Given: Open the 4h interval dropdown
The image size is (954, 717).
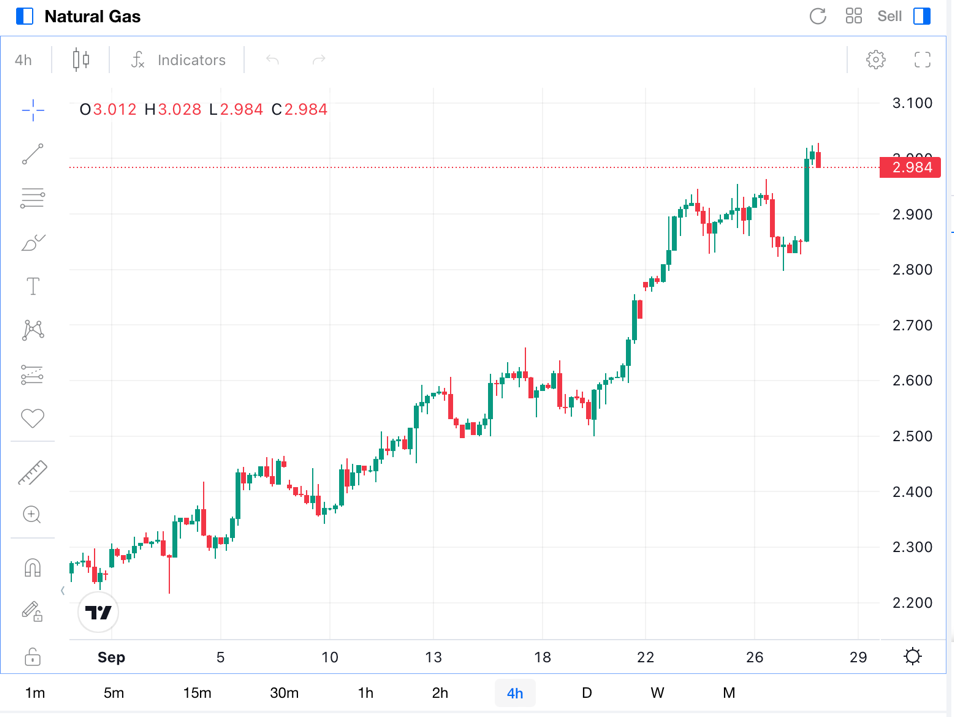Looking at the screenshot, I should 23,60.
